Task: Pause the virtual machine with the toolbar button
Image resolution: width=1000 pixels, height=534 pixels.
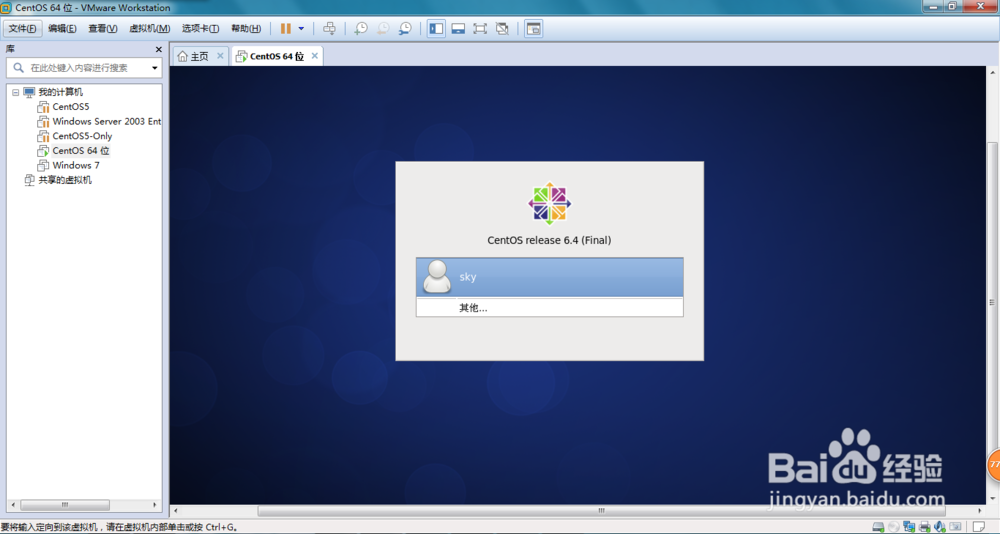Action: click(x=286, y=29)
